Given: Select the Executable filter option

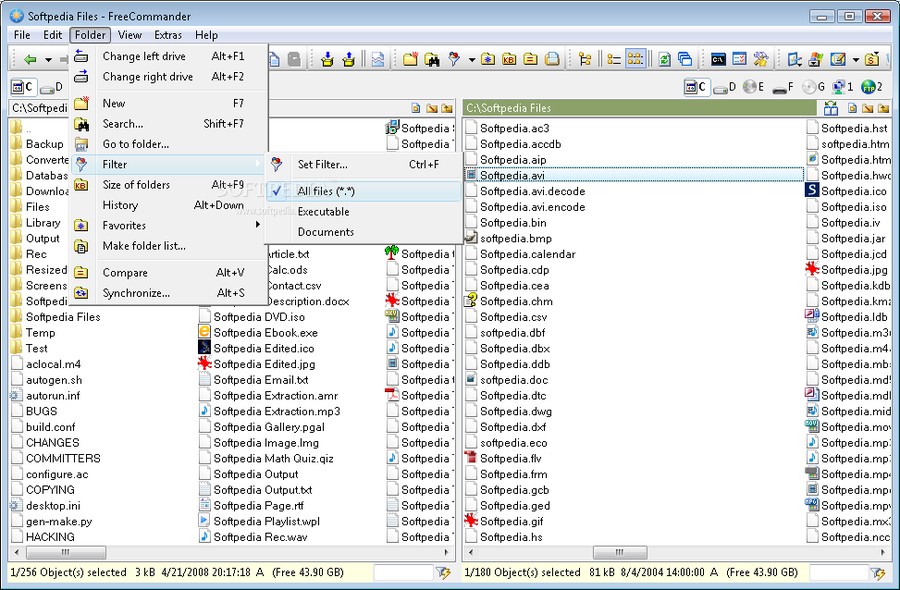Looking at the screenshot, I should point(364,212).
